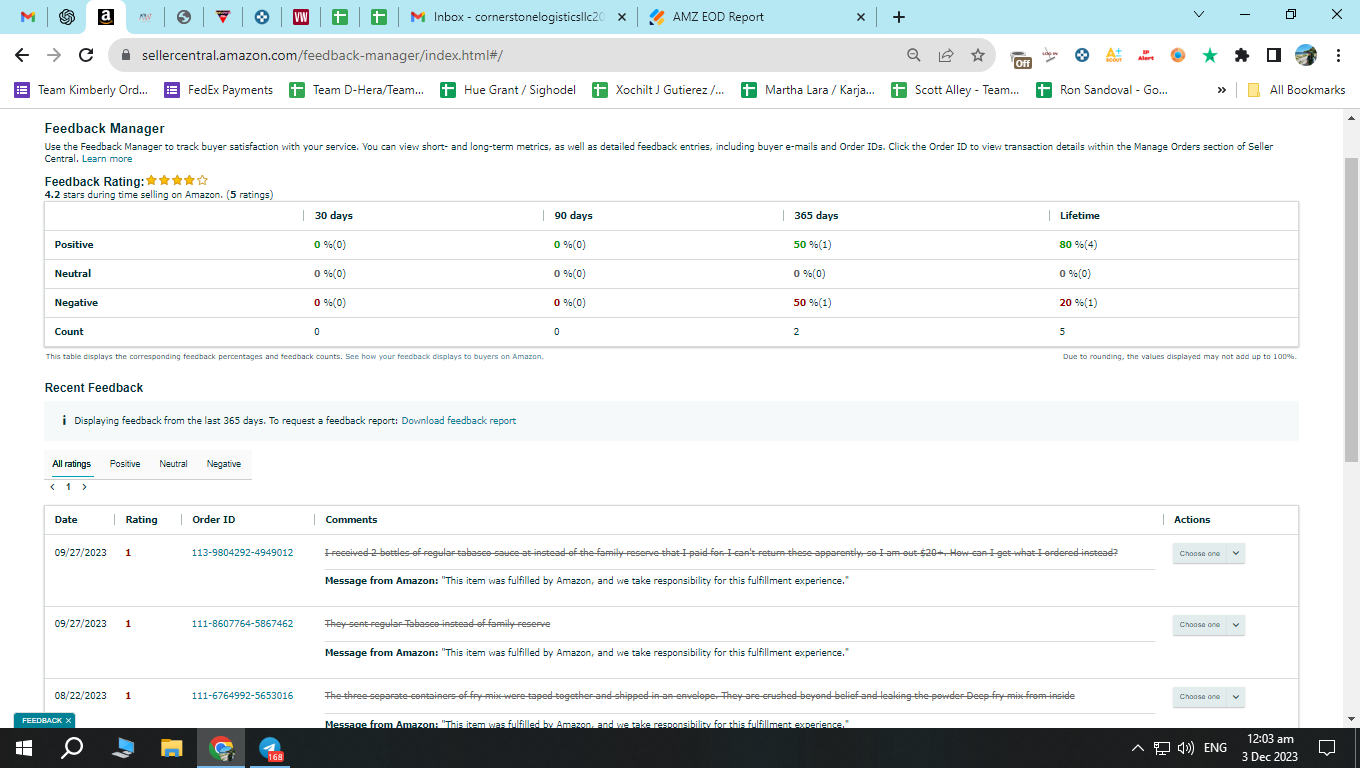Reload the Feedback Manager page

[86, 55]
